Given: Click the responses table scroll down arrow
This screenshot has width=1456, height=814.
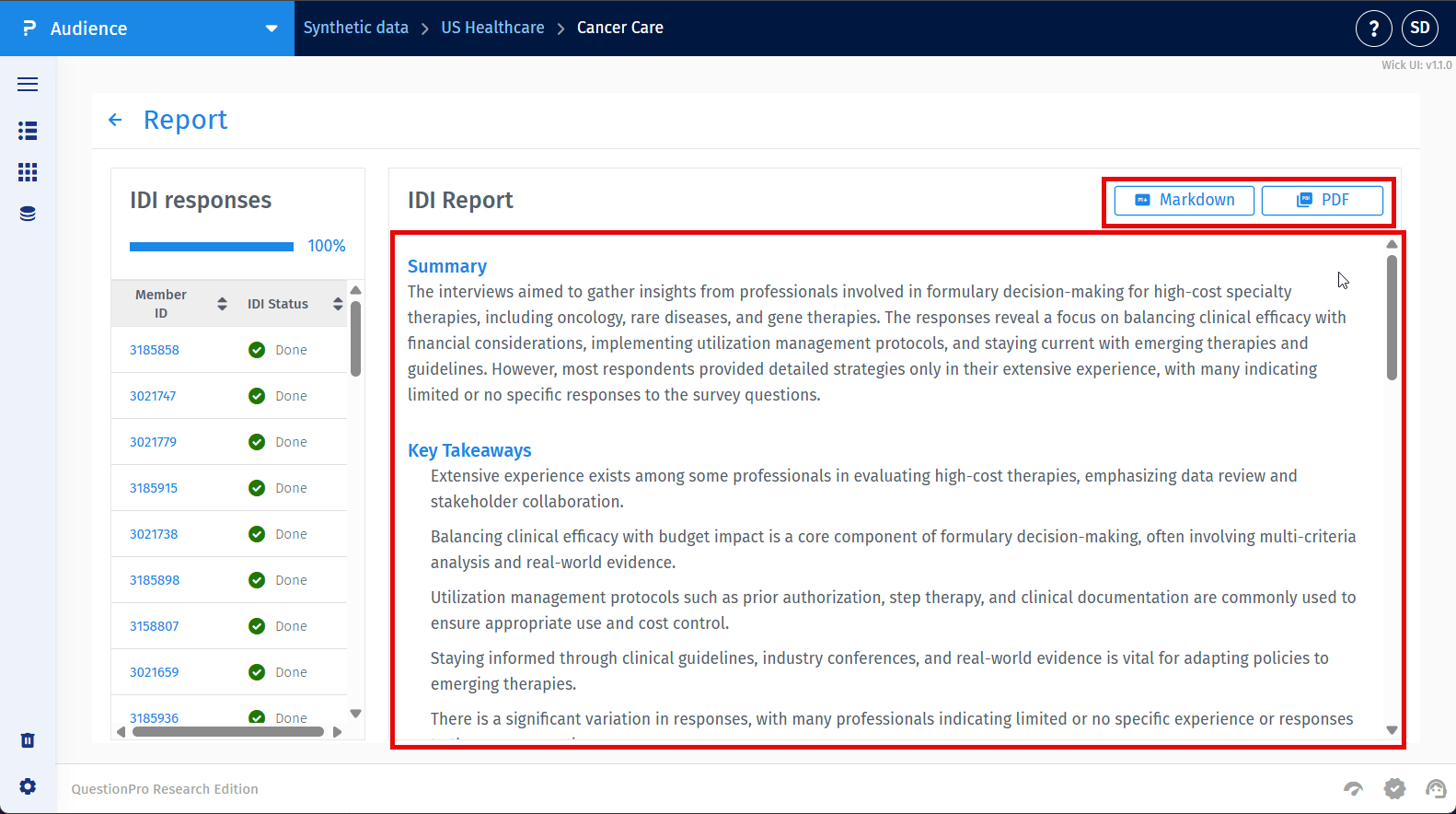Looking at the screenshot, I should click(355, 714).
